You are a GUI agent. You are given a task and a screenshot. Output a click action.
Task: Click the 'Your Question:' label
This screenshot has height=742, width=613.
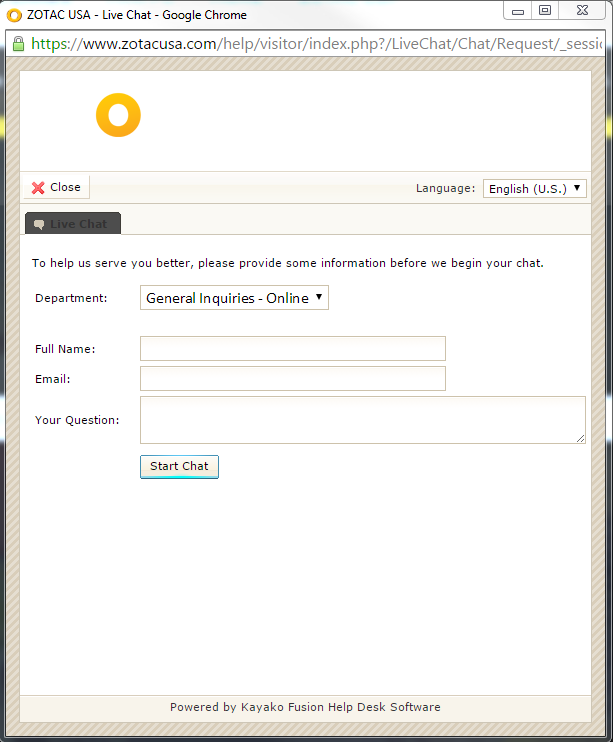[77, 420]
